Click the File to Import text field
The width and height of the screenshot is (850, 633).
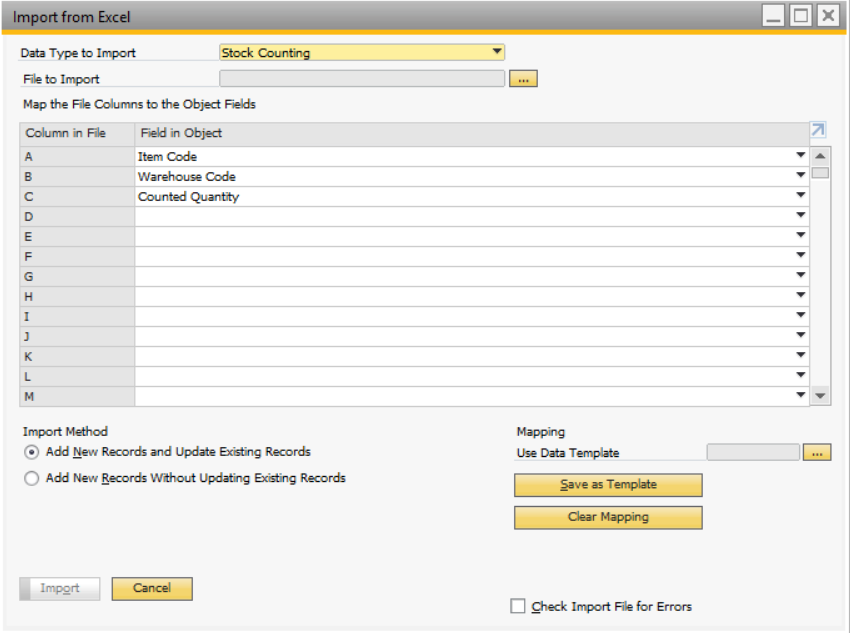pos(362,79)
